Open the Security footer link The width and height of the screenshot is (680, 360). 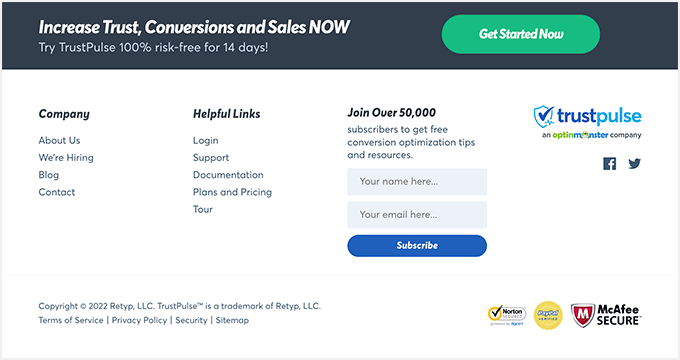[191, 320]
